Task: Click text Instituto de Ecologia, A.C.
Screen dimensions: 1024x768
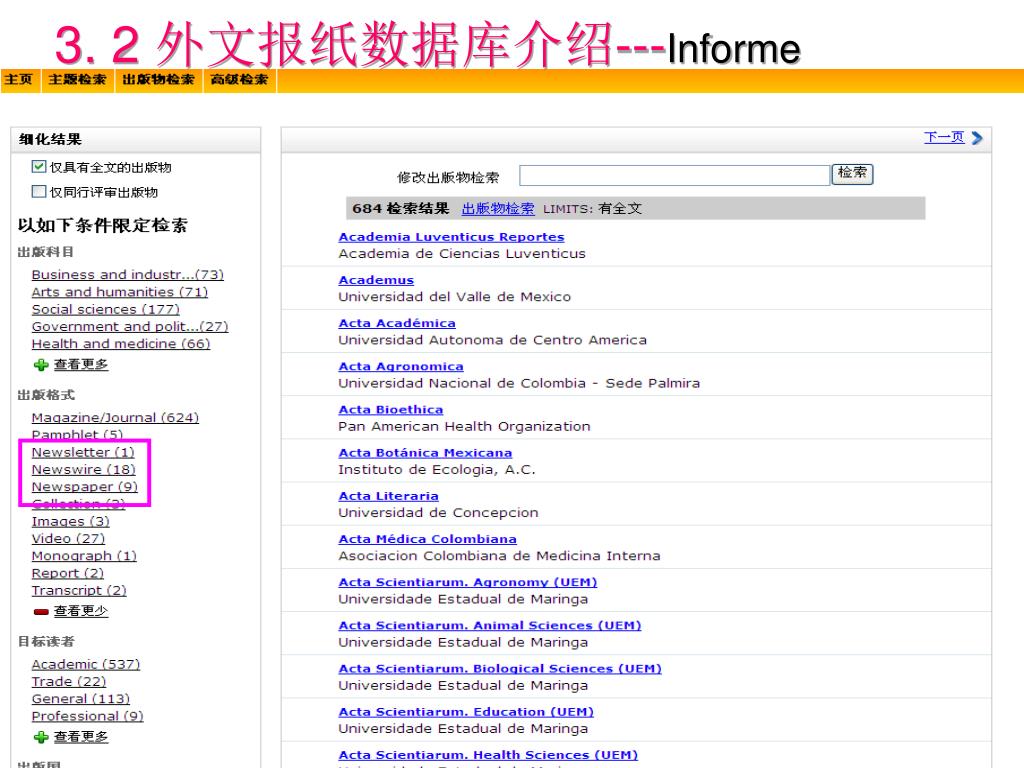Action: (437, 470)
